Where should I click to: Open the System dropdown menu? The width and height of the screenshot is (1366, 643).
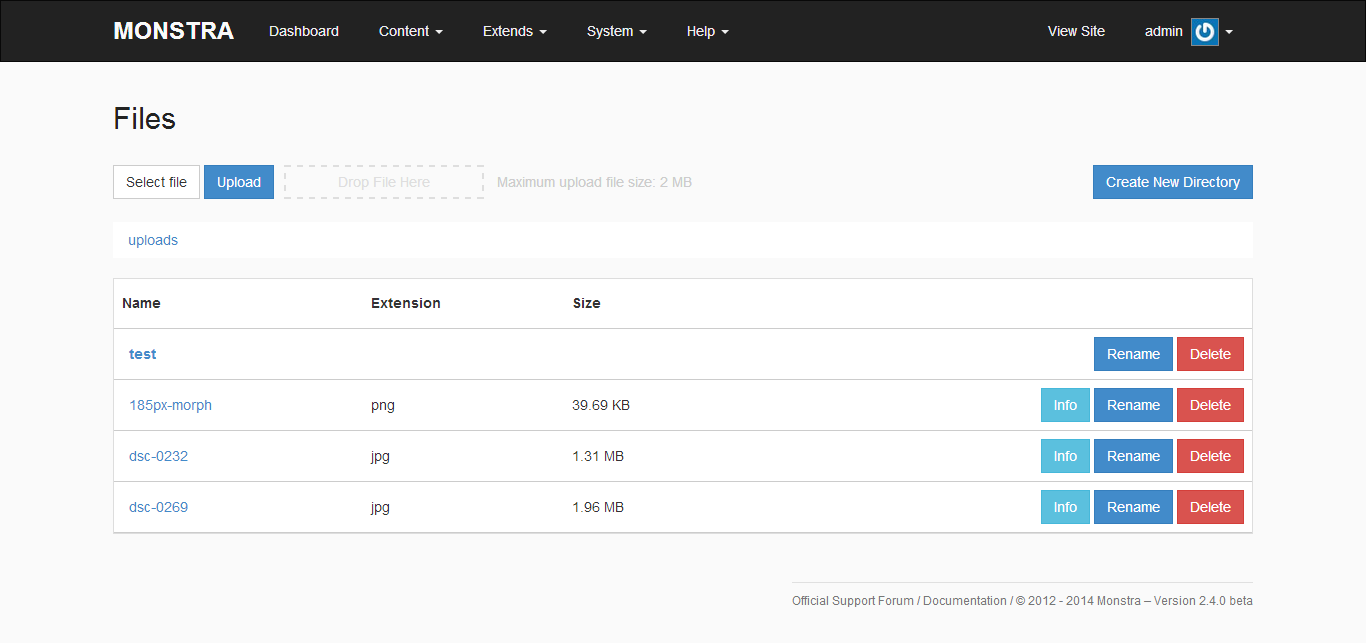pos(616,31)
